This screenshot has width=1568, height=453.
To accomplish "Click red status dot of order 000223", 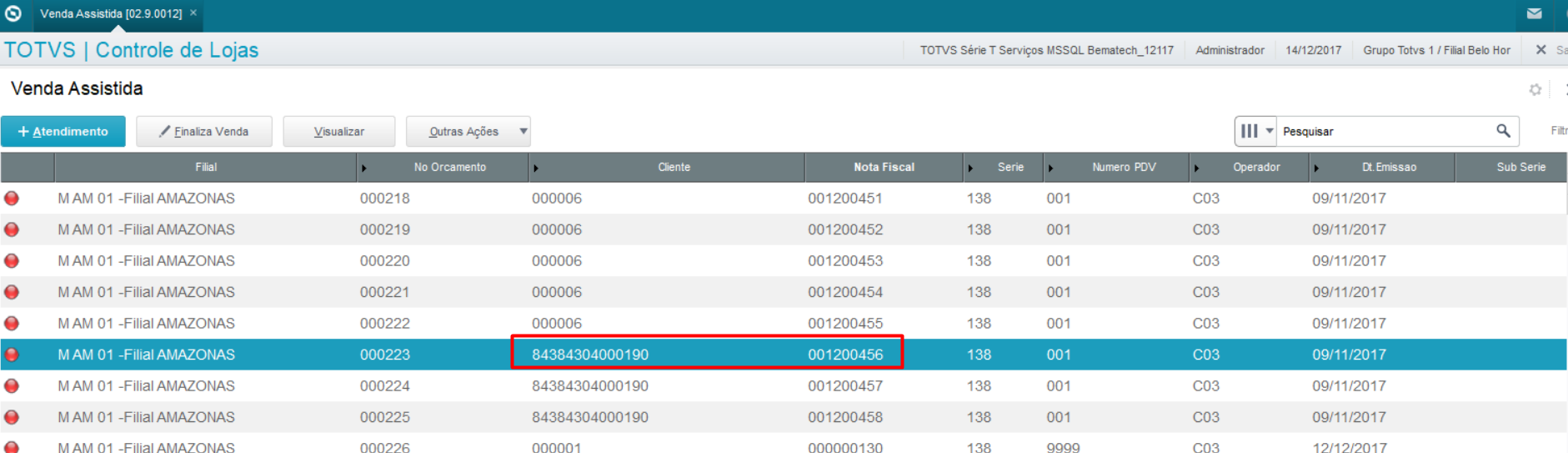I will coord(12,355).
